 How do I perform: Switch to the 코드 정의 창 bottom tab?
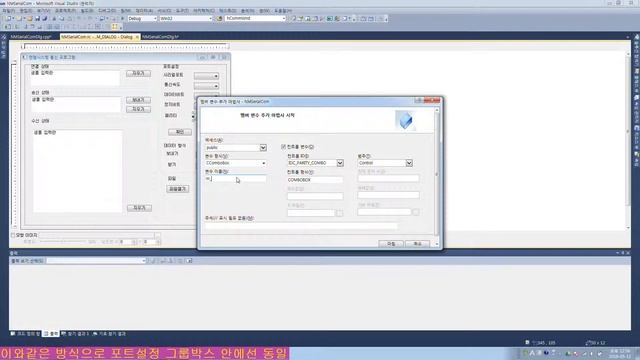click(x=25, y=334)
